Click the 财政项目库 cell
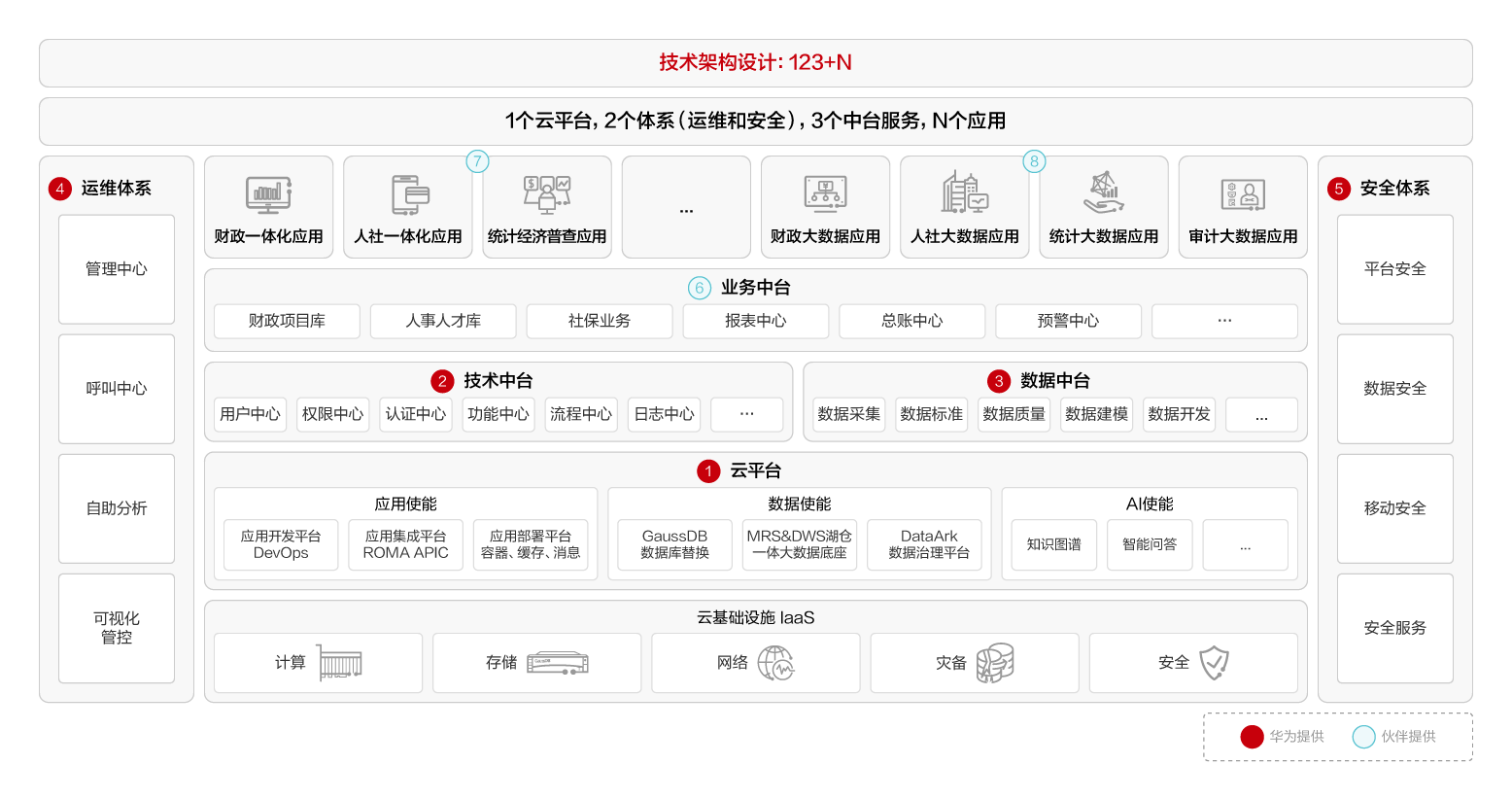Image resolution: width=1512 pixels, height=800 pixels. tap(287, 321)
